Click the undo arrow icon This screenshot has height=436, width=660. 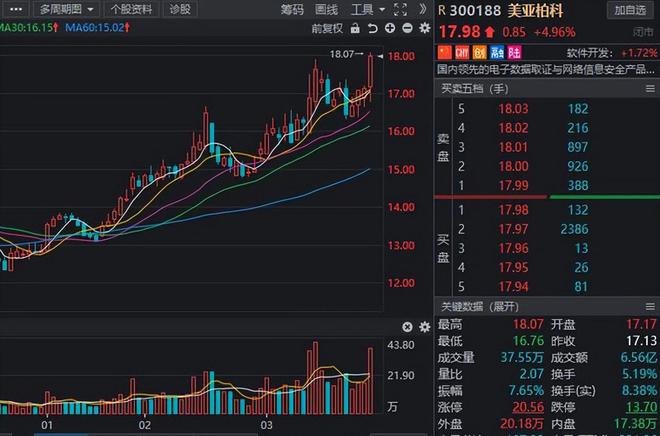pyautogui.click(x=373, y=28)
